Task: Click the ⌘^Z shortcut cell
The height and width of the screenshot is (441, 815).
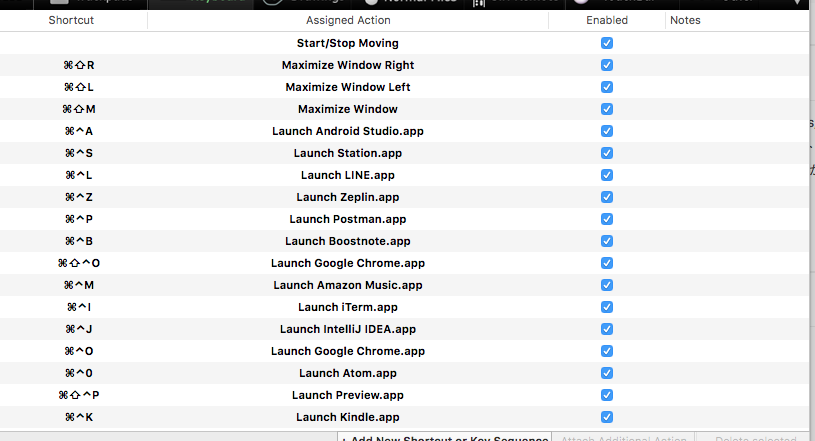Action: [79, 197]
